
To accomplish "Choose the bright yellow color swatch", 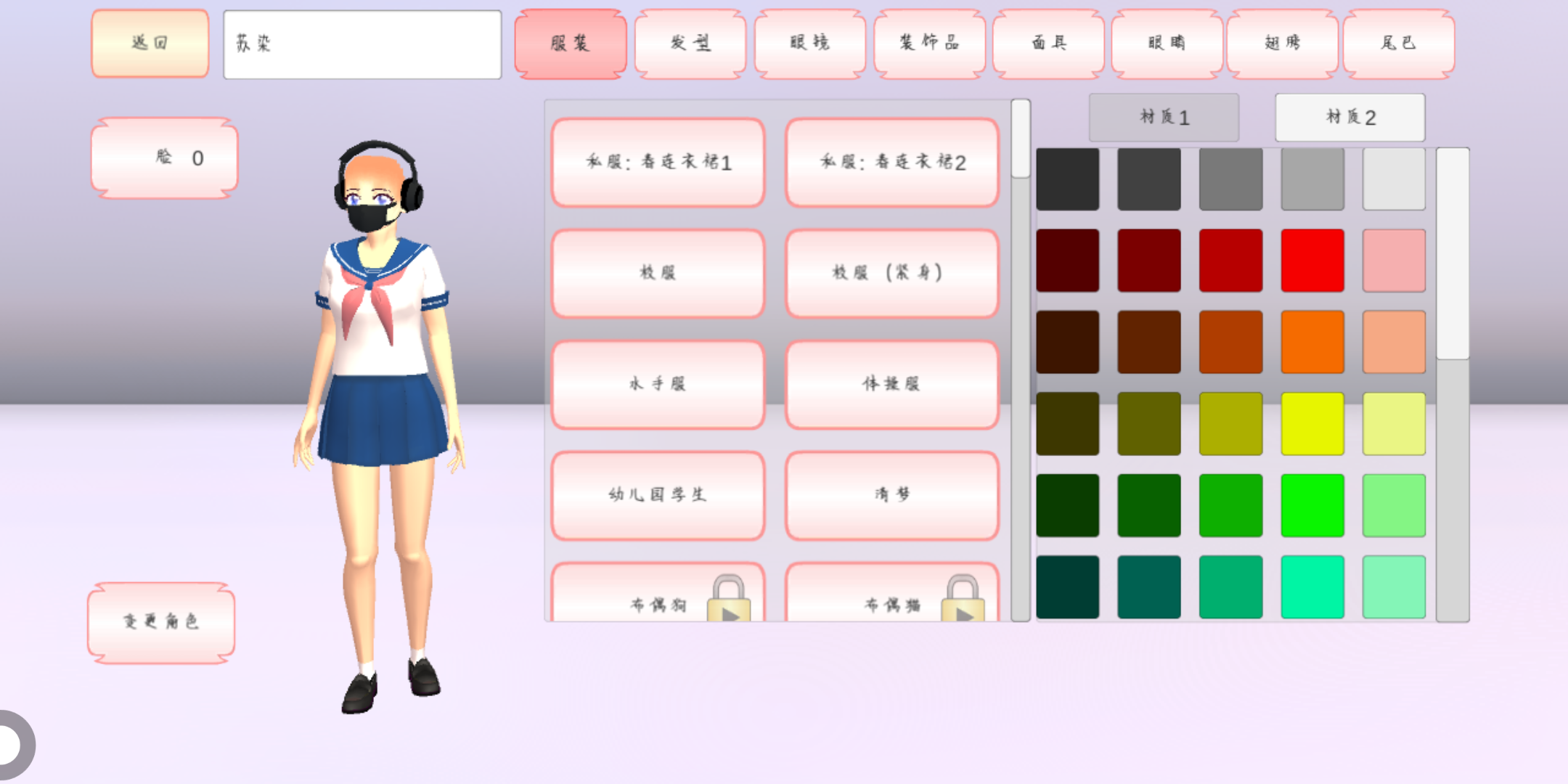I will click(x=1312, y=424).
